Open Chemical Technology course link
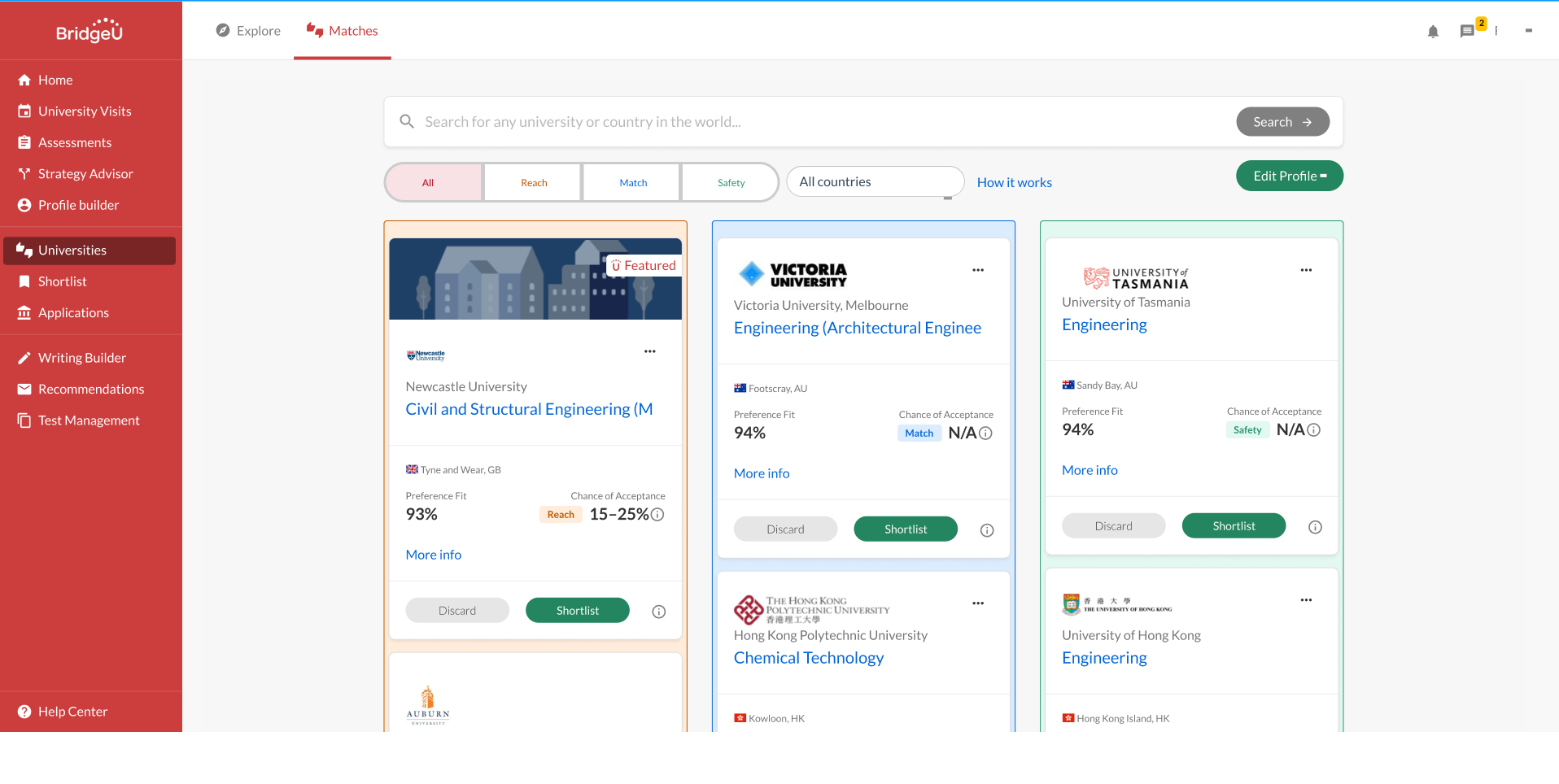1559x784 pixels. pyautogui.click(x=809, y=658)
